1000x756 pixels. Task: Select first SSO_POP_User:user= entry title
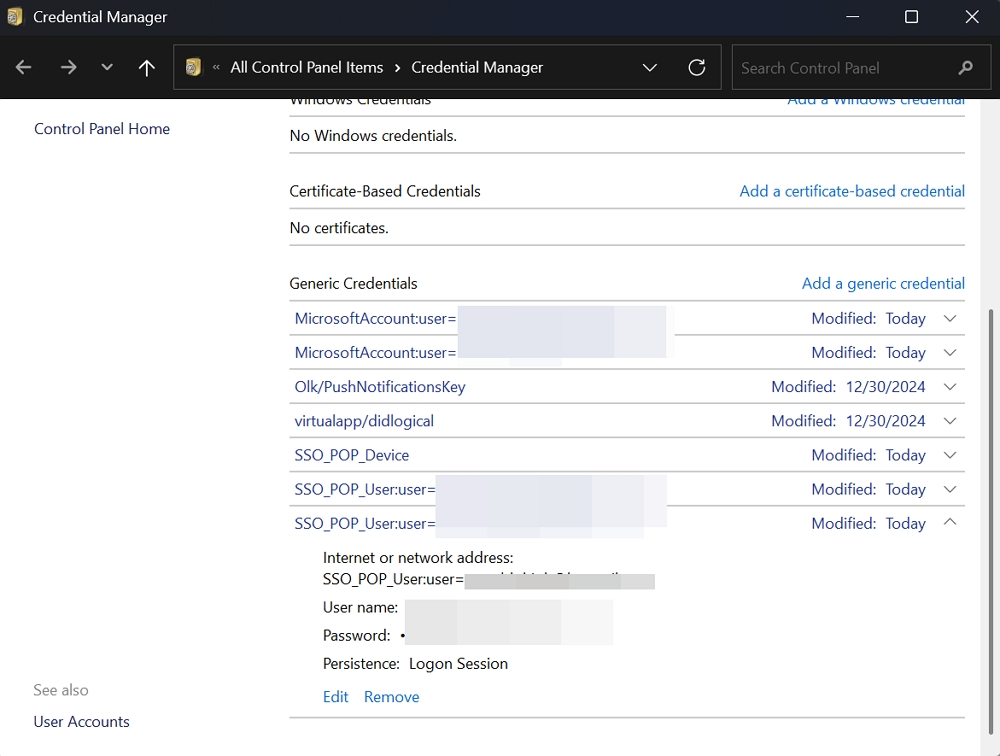pyautogui.click(x=365, y=489)
